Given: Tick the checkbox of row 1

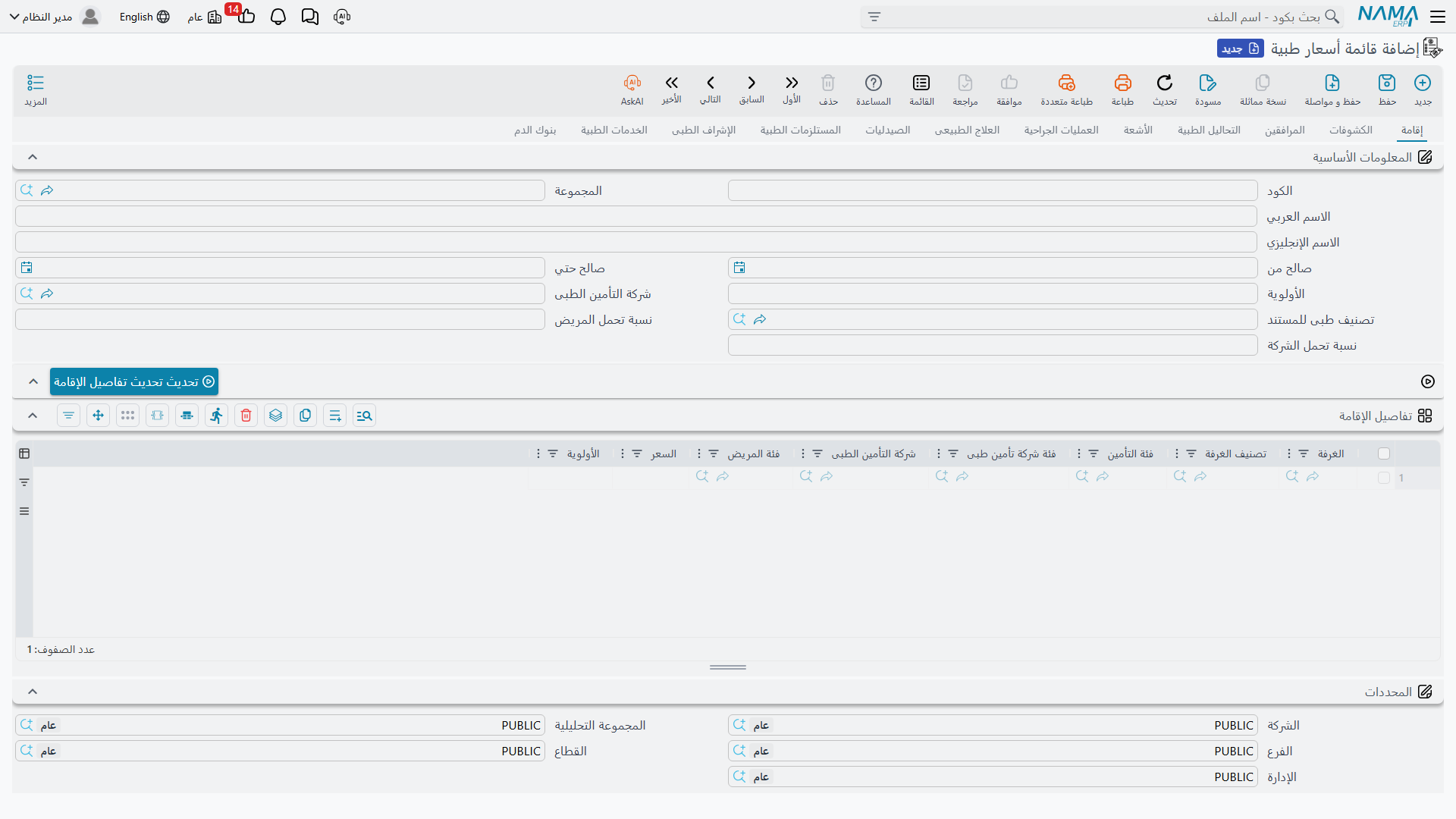Looking at the screenshot, I should 1384,478.
